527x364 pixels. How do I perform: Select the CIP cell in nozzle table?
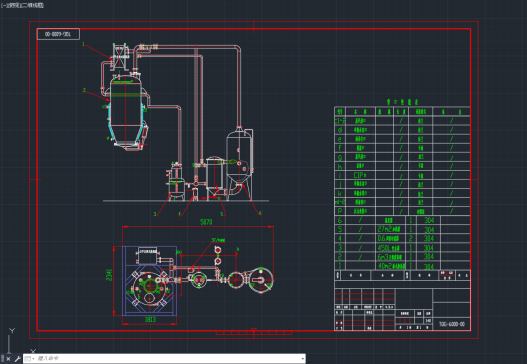pyautogui.click(x=360, y=175)
